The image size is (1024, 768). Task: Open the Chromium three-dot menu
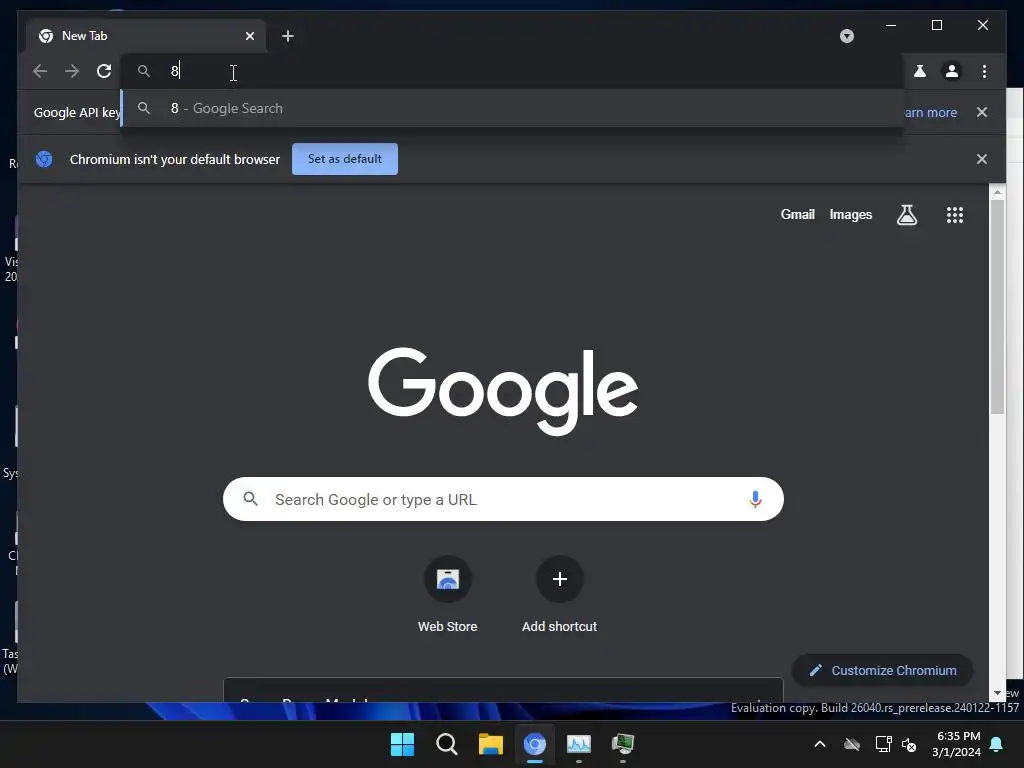(984, 71)
